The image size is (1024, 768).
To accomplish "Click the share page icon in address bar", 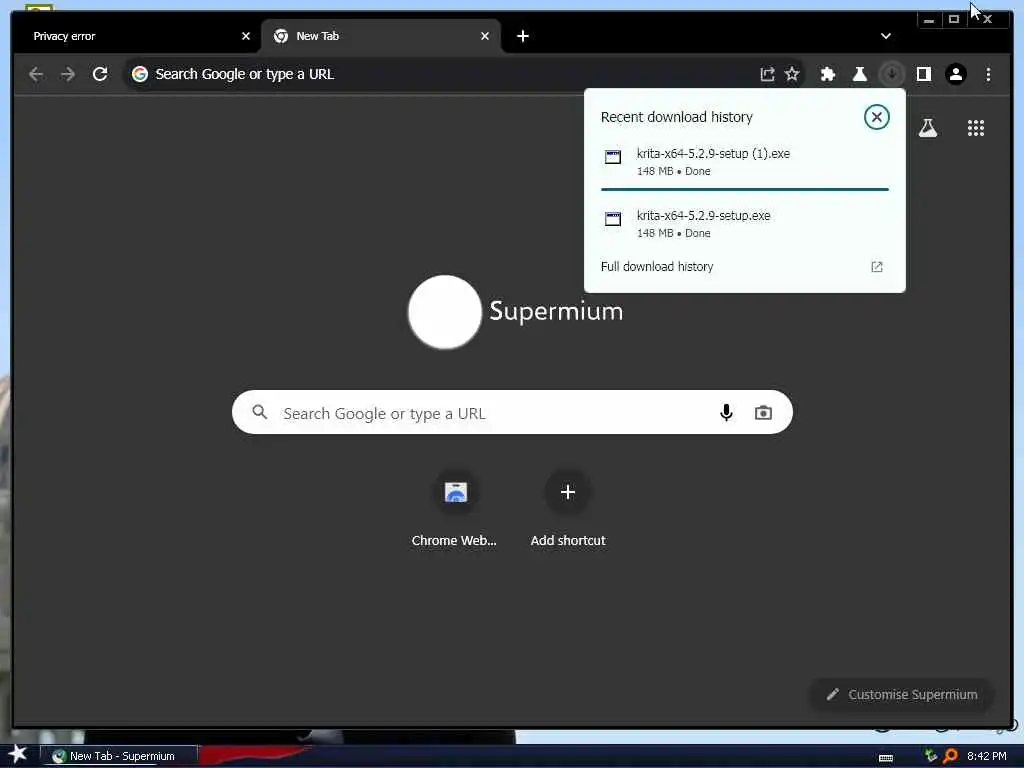I will (x=767, y=74).
